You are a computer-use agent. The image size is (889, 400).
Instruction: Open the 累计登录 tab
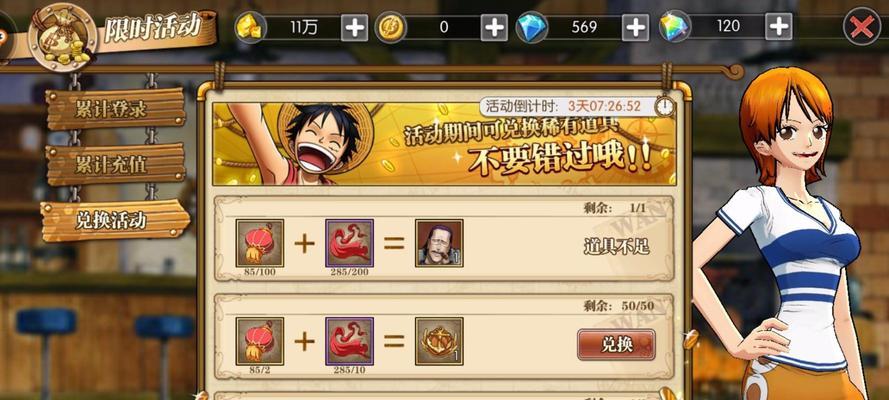[116, 109]
